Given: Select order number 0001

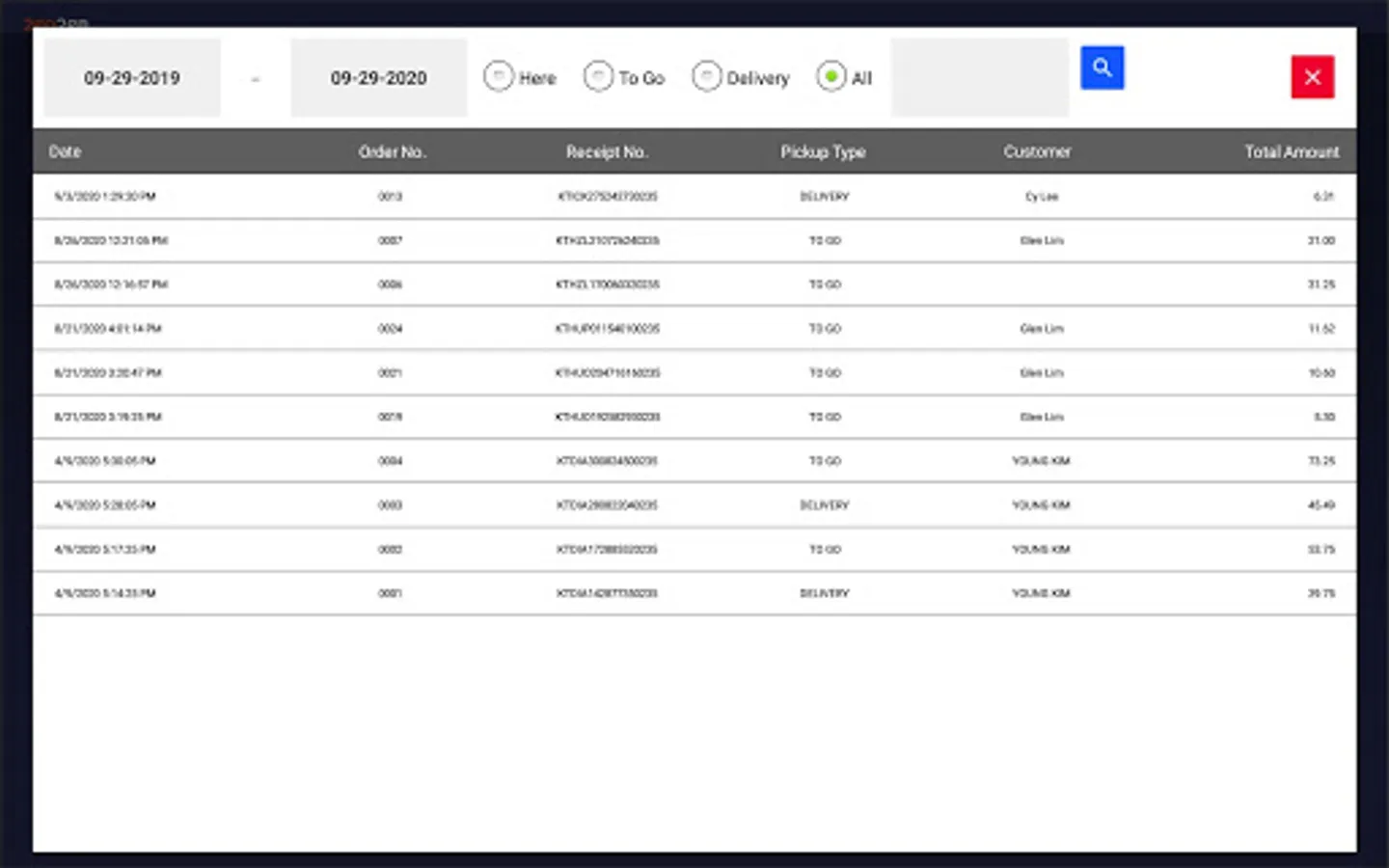Looking at the screenshot, I should [390, 594].
